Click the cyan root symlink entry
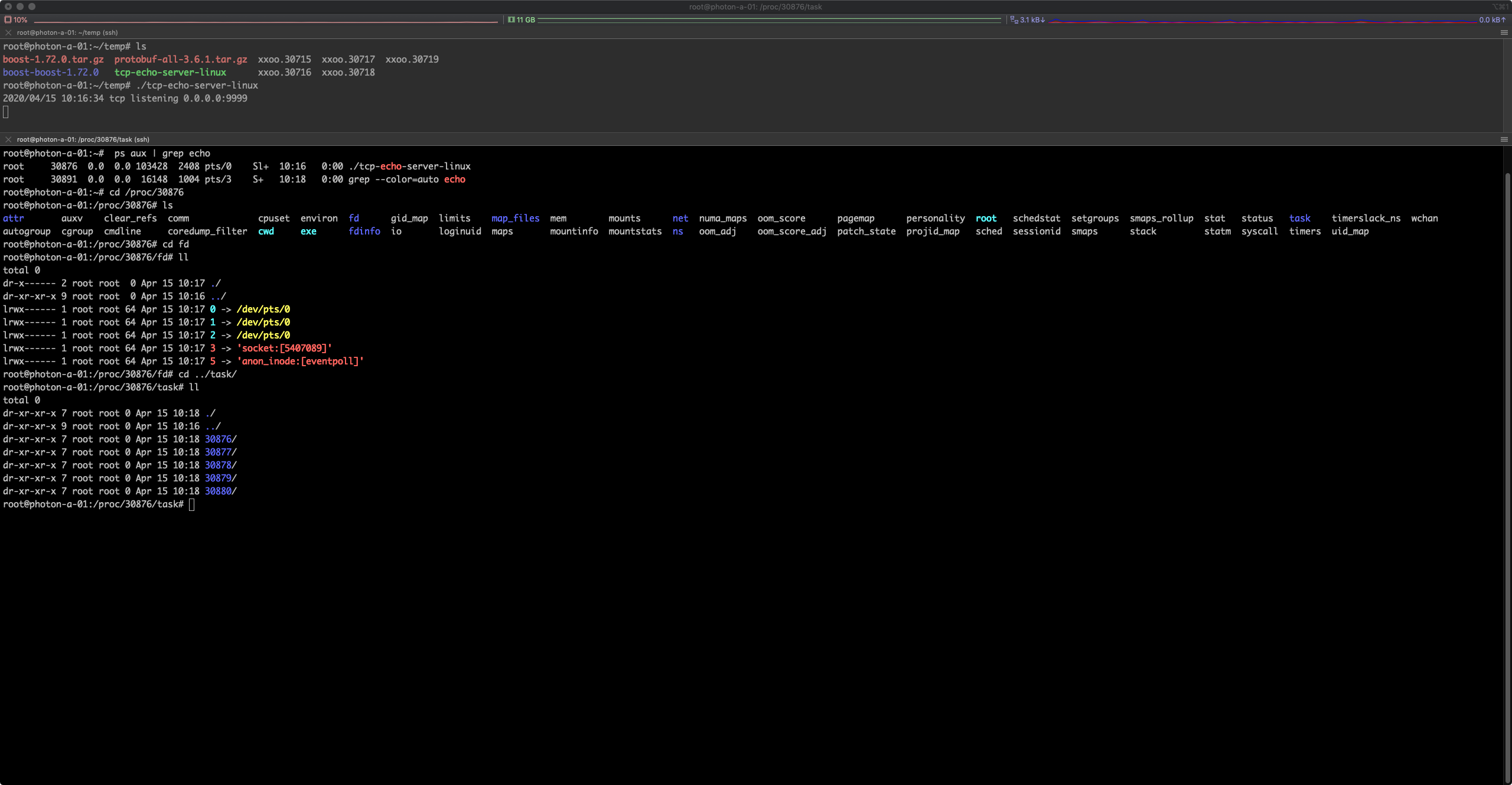The height and width of the screenshot is (785, 1512). pos(986,218)
